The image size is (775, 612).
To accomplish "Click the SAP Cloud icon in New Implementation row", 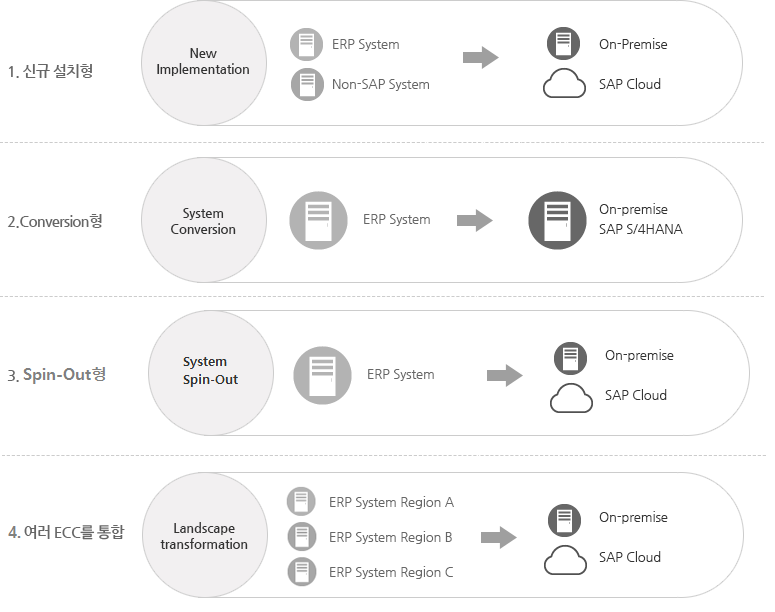I will coord(564,85).
